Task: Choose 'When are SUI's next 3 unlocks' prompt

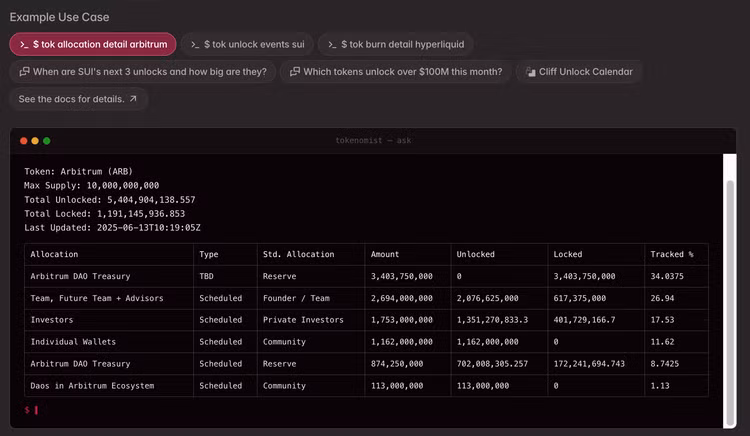Action: 143,72
